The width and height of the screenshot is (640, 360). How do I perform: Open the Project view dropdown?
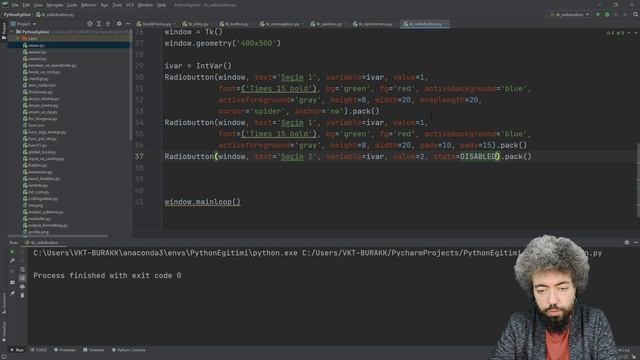[x=24, y=24]
